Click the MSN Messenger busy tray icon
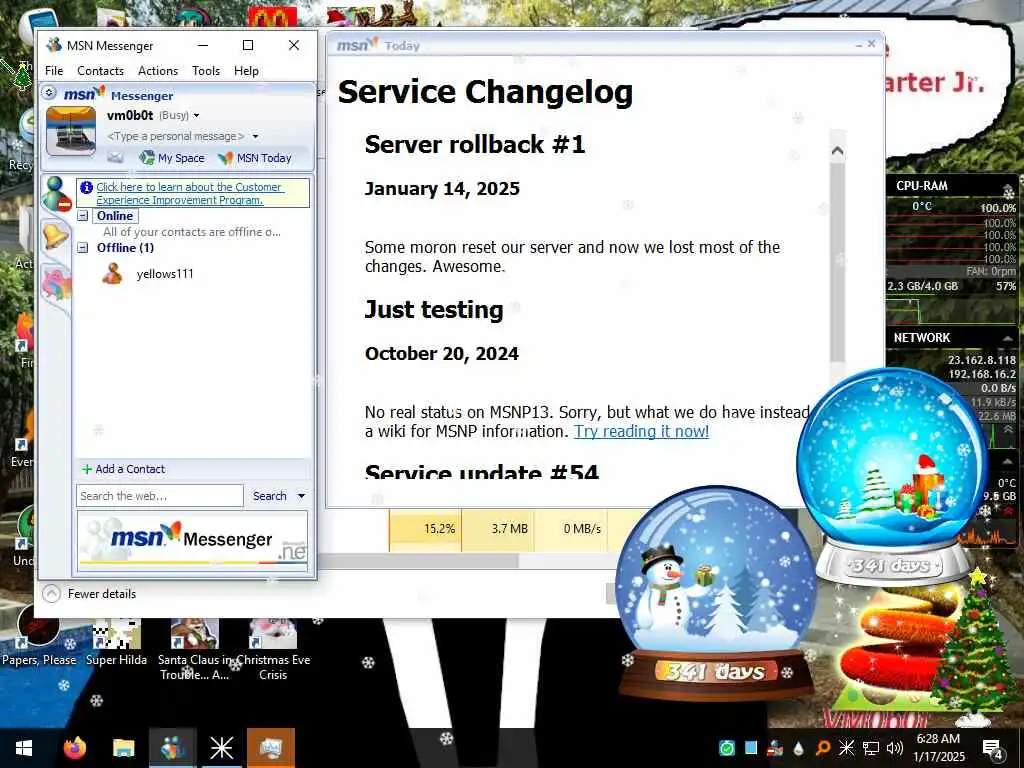The height and width of the screenshot is (768, 1024). pyautogui.click(x=775, y=748)
